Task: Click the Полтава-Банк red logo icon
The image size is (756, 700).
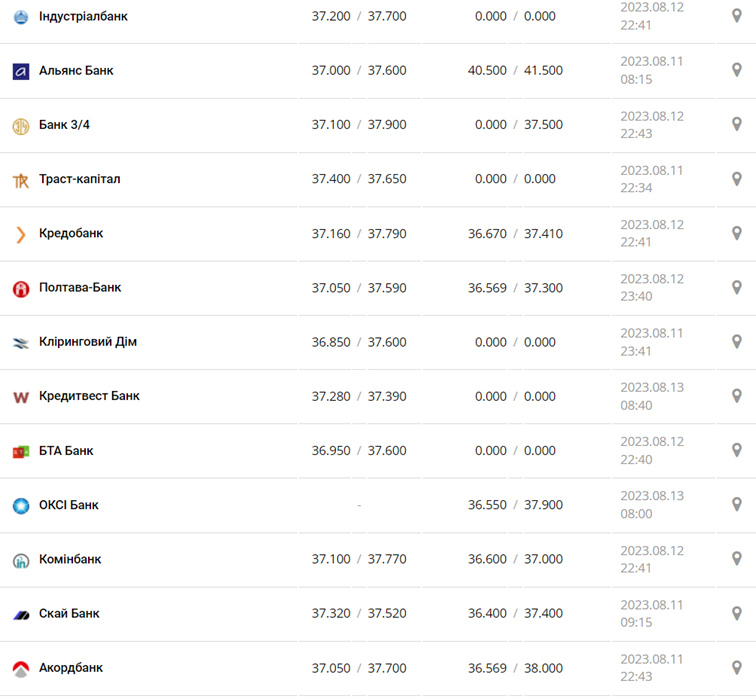Action: (21, 289)
